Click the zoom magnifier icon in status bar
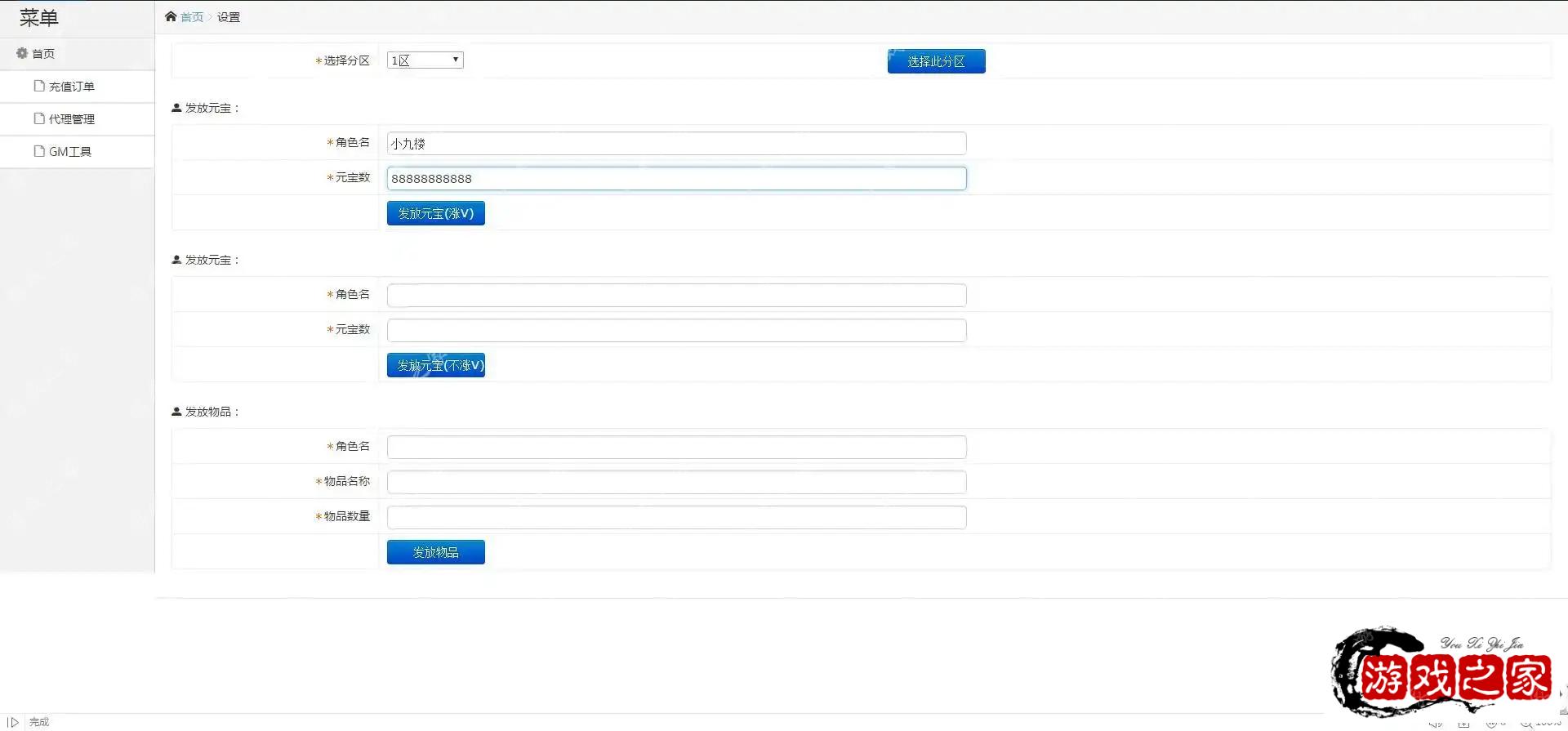The height and width of the screenshot is (731, 1568). coord(1525,724)
